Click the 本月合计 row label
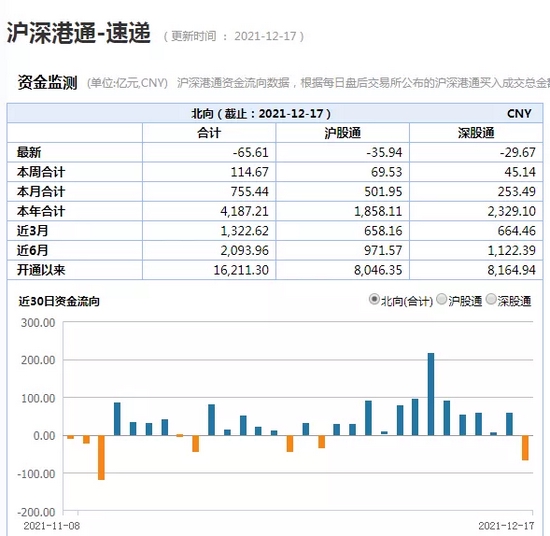Viewport: 550px width, 536px height. (41, 192)
